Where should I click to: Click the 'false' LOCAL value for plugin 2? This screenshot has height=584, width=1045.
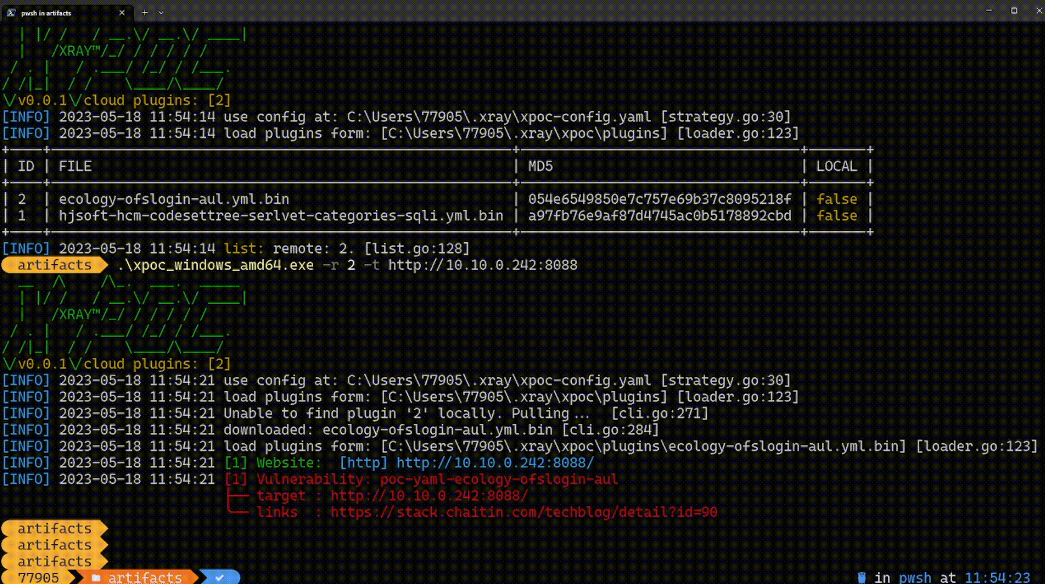coord(837,199)
